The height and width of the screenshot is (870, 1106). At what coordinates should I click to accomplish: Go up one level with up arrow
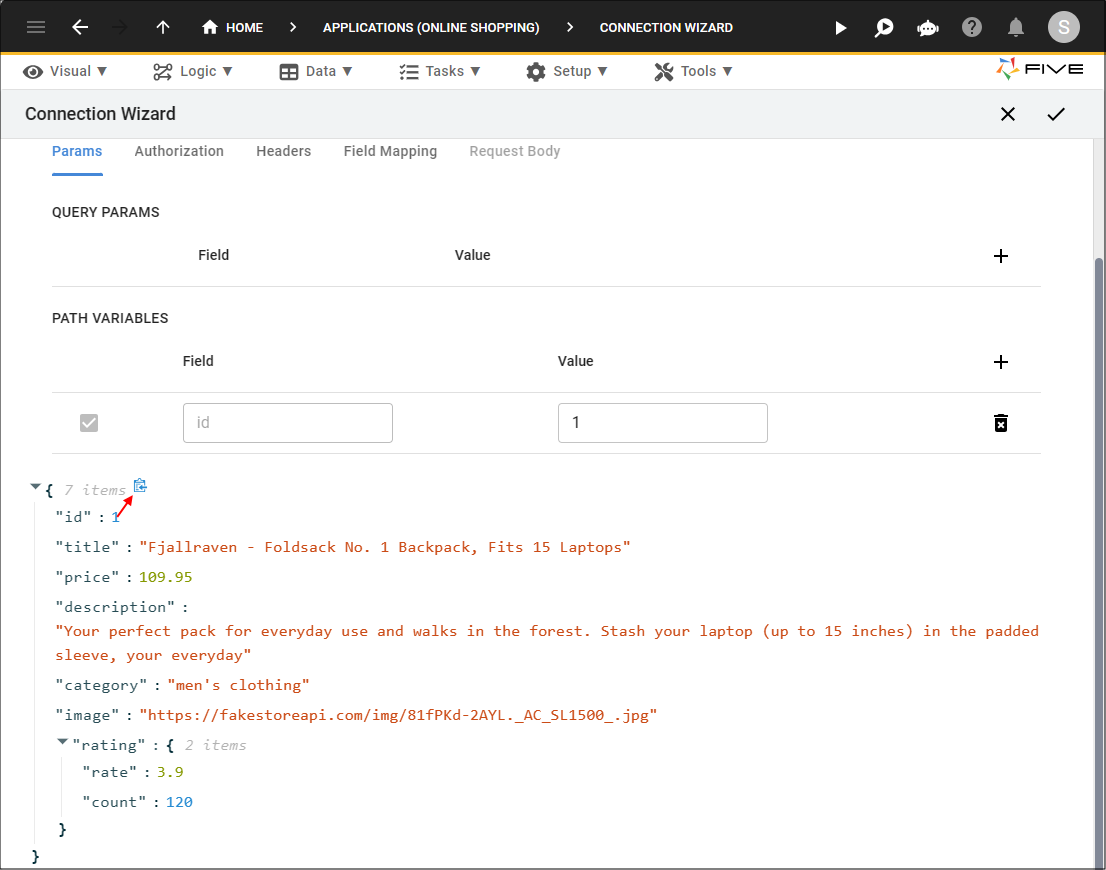point(163,28)
